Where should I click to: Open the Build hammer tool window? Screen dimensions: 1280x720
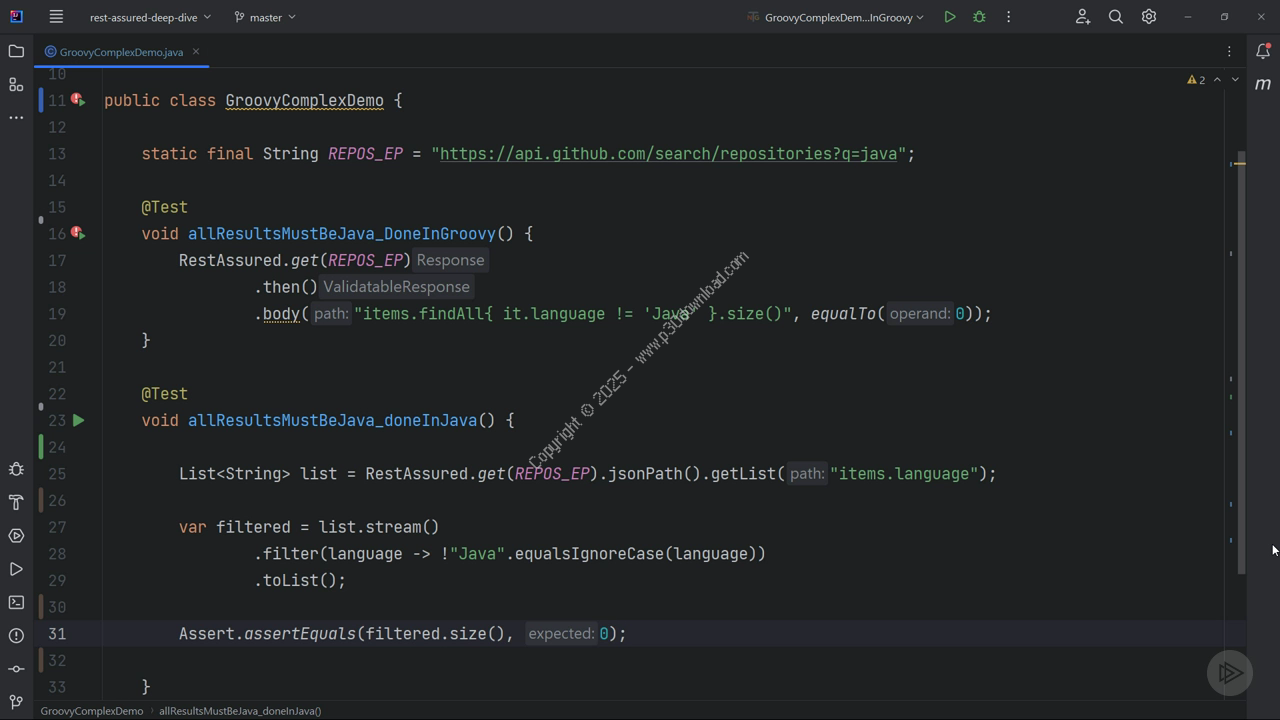[x=16, y=502]
